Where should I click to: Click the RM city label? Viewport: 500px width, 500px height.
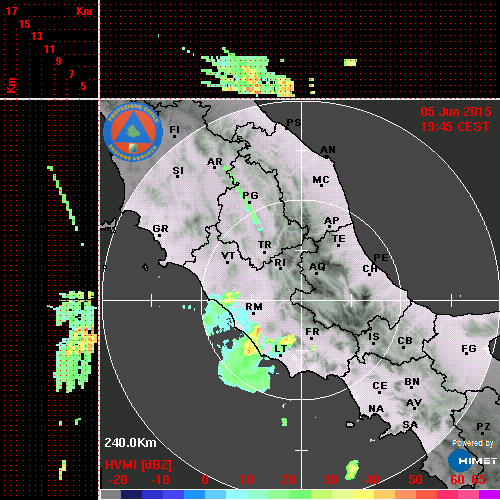coord(254,306)
